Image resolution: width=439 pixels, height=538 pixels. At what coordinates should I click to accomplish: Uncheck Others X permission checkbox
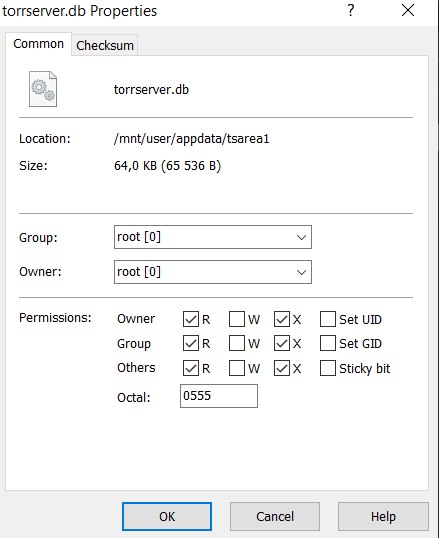[x=282, y=369]
